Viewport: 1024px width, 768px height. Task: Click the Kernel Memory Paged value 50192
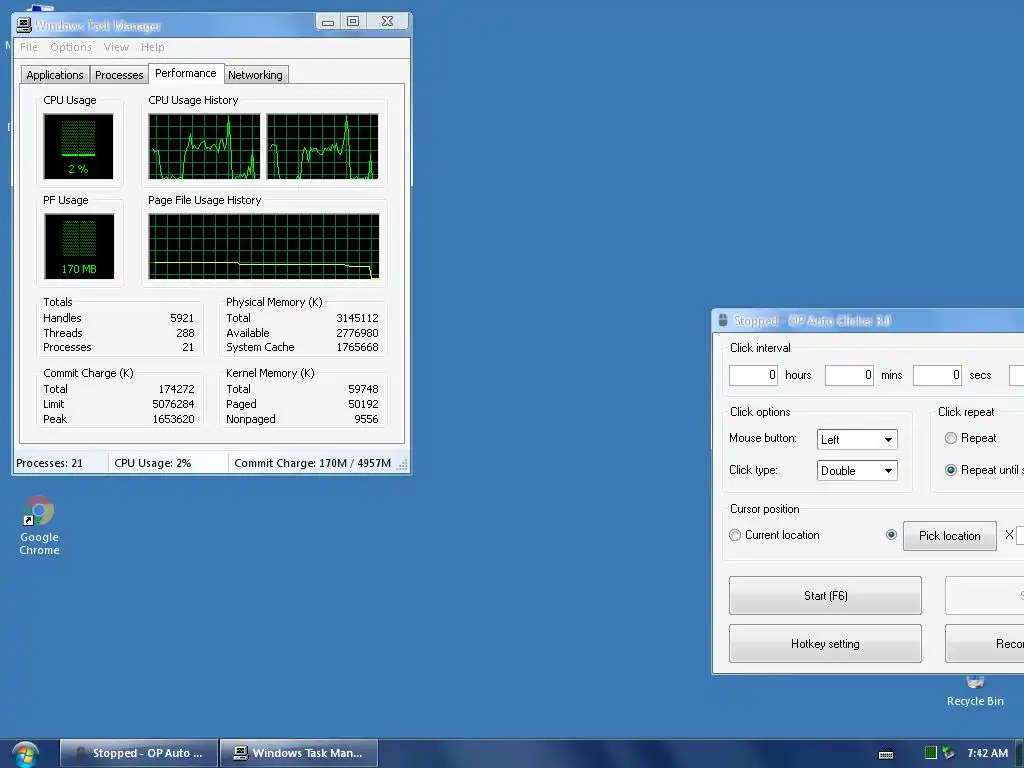click(x=363, y=404)
